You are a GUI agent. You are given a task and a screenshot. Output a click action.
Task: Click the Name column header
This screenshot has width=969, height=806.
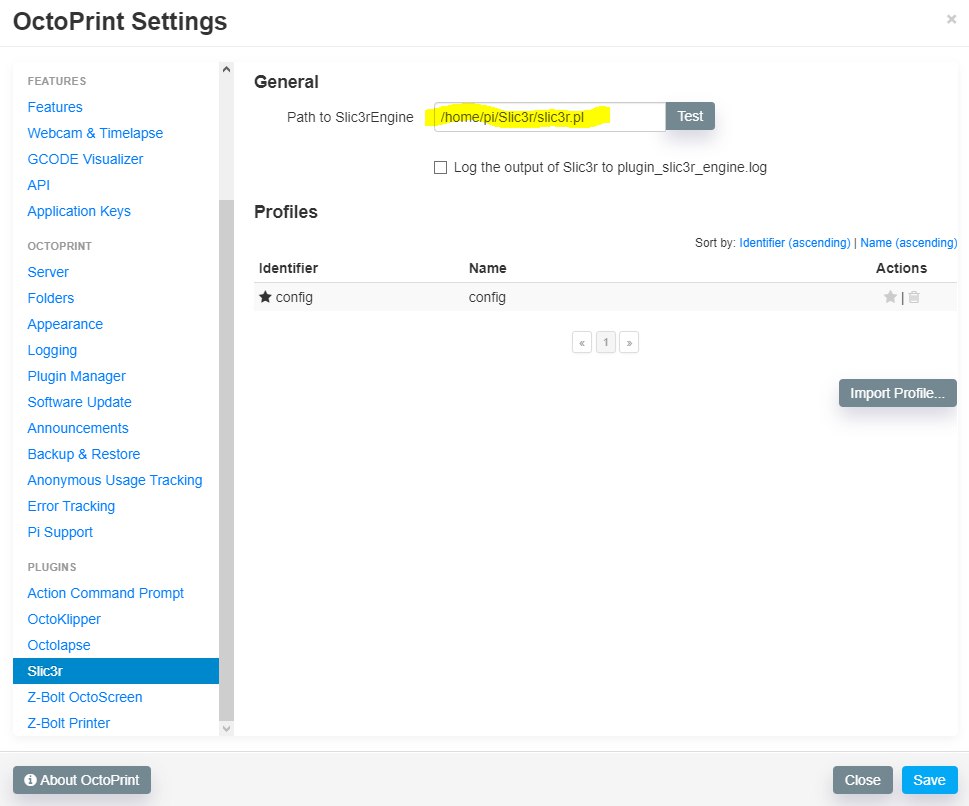[x=488, y=268]
